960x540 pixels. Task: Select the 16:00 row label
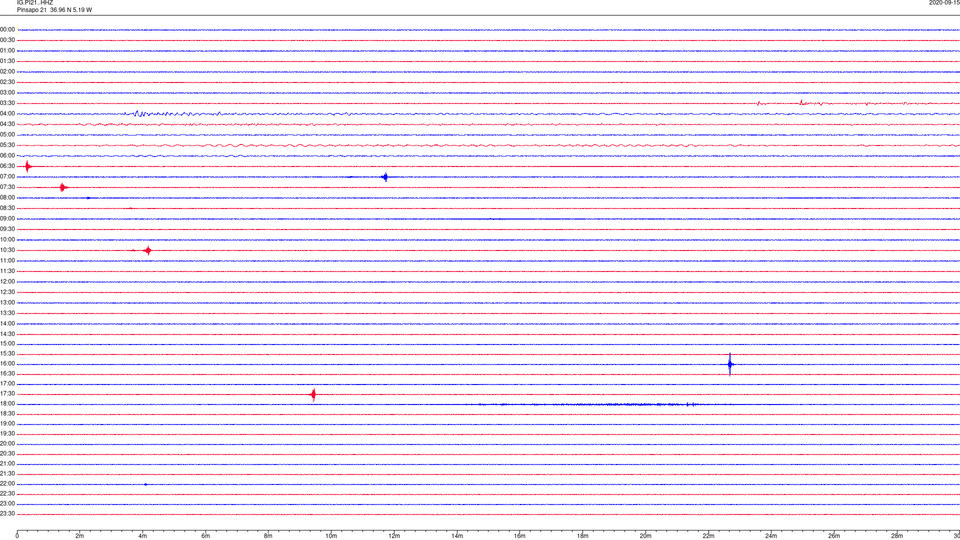pyautogui.click(x=8, y=364)
